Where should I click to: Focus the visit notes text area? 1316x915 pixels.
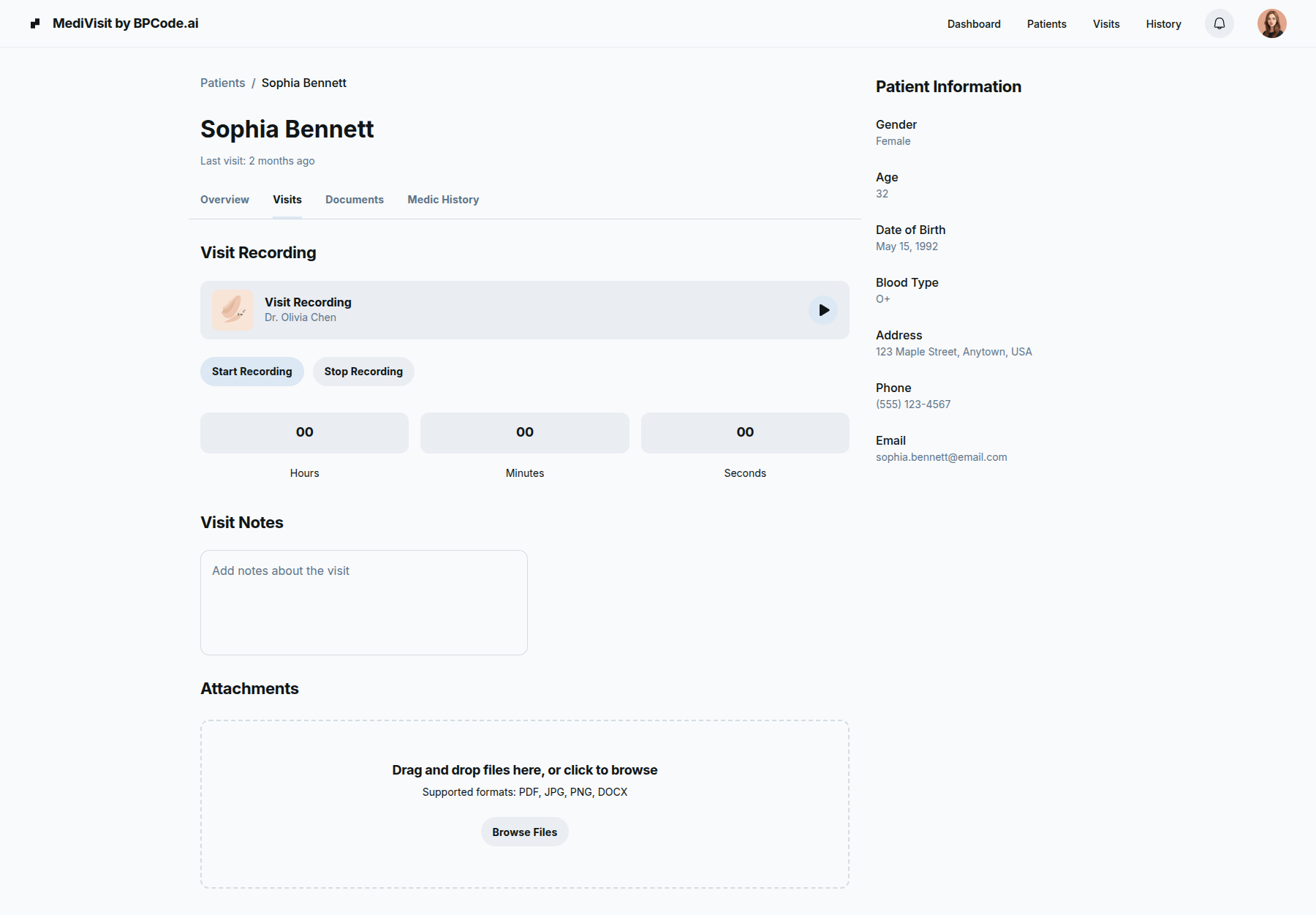(363, 603)
